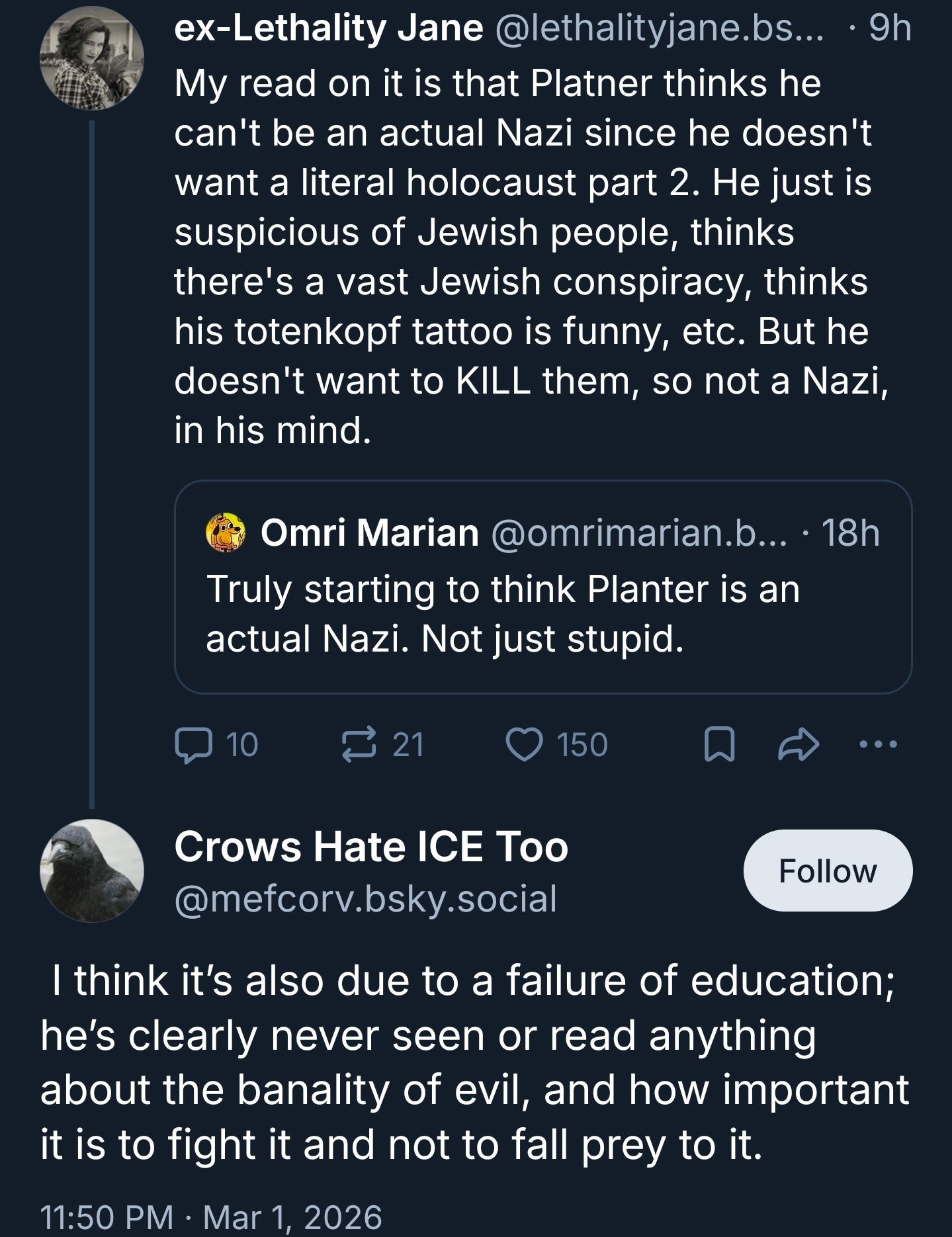Follow Crows Hate ICE Too

tap(828, 871)
